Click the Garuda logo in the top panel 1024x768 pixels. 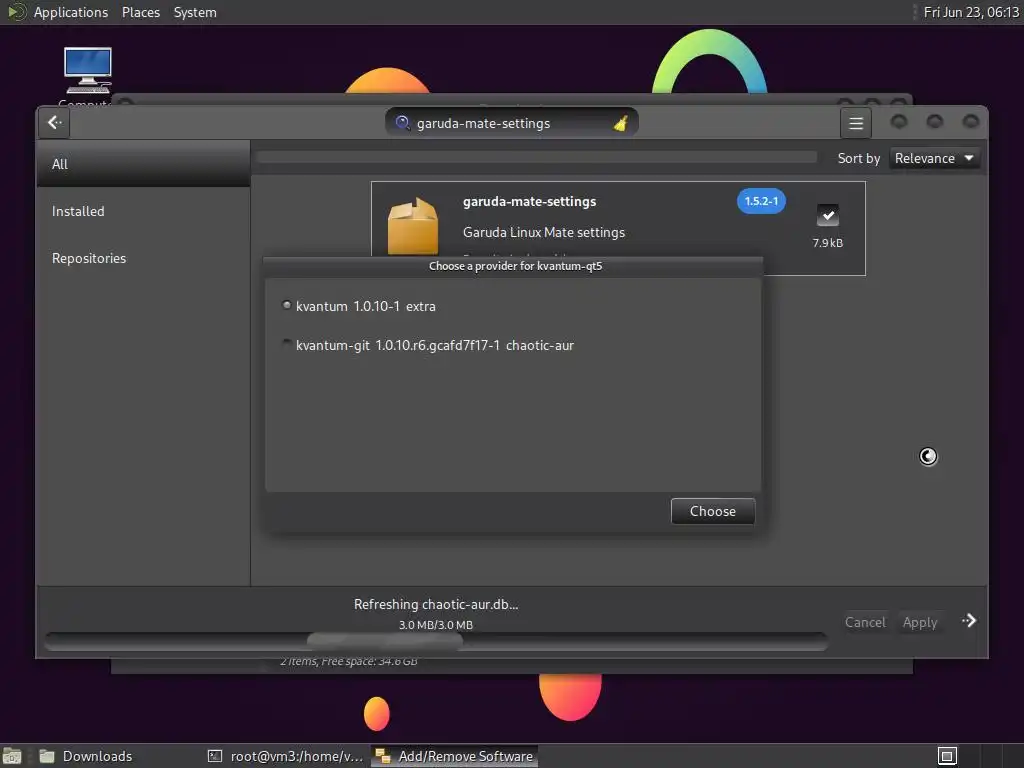[15, 12]
